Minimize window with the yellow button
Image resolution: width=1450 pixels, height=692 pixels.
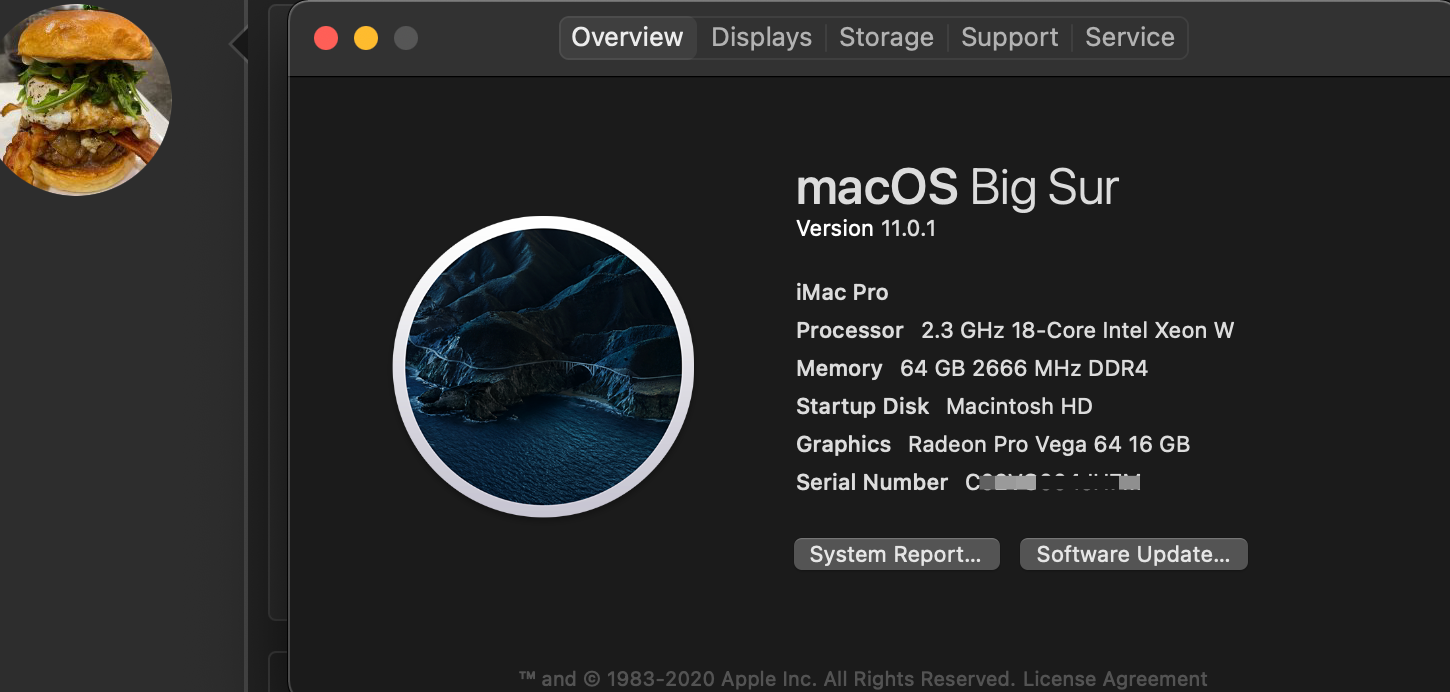click(x=366, y=38)
